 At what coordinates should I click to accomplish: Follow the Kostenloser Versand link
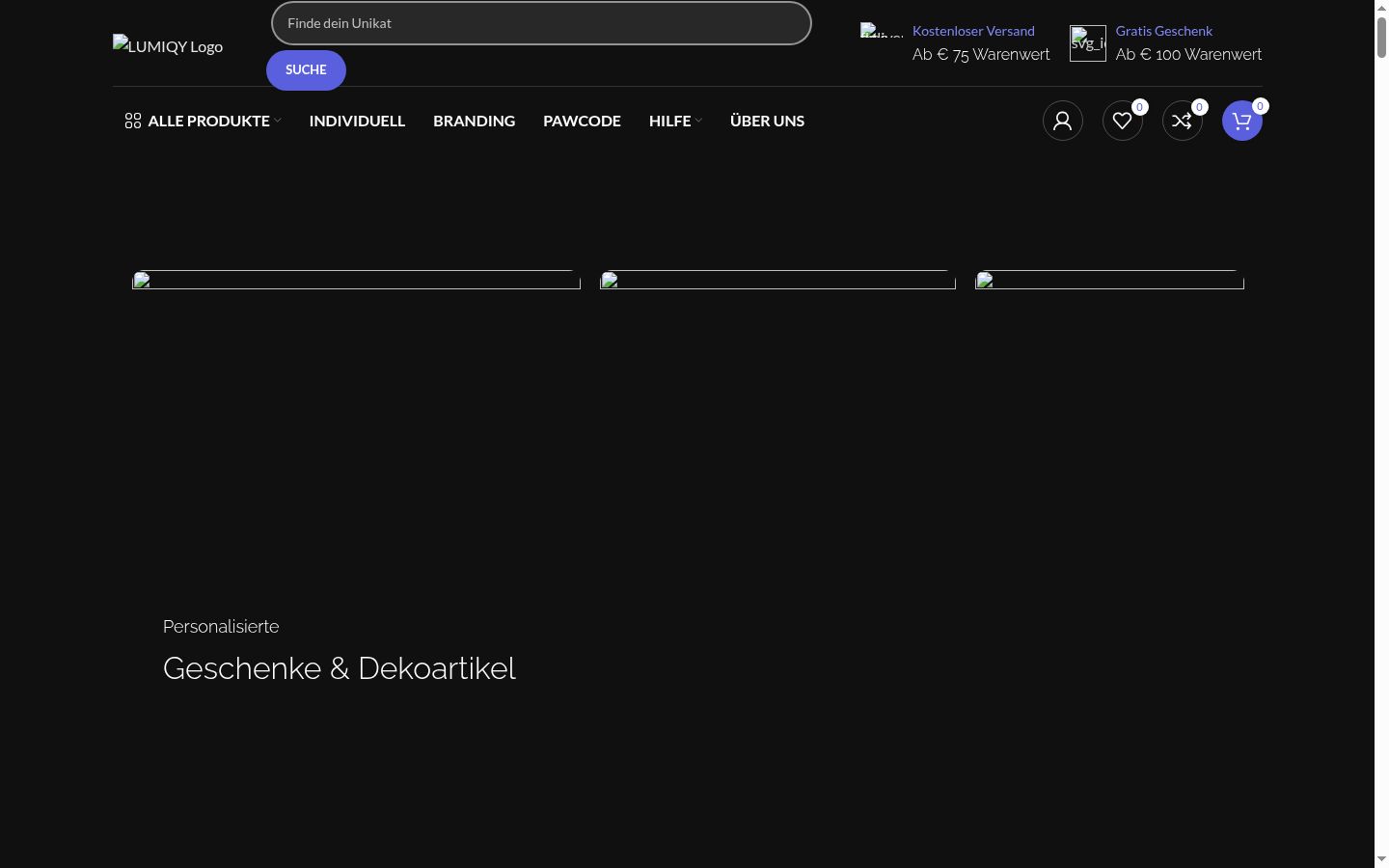pos(973,31)
